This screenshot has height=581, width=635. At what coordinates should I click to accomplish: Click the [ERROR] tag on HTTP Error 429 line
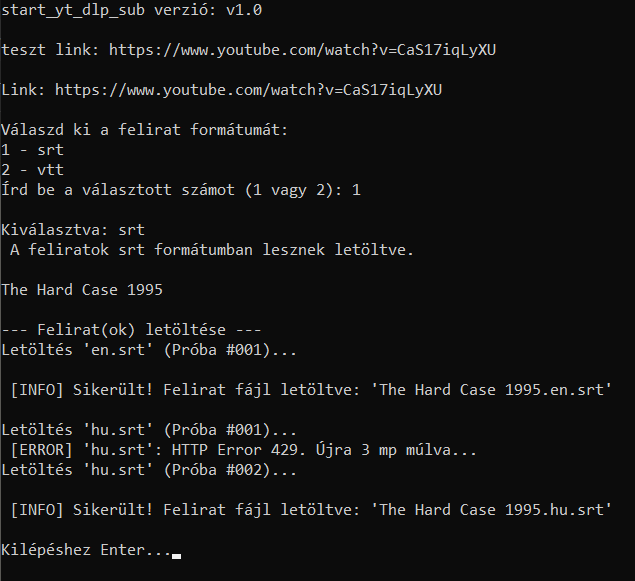(42, 450)
